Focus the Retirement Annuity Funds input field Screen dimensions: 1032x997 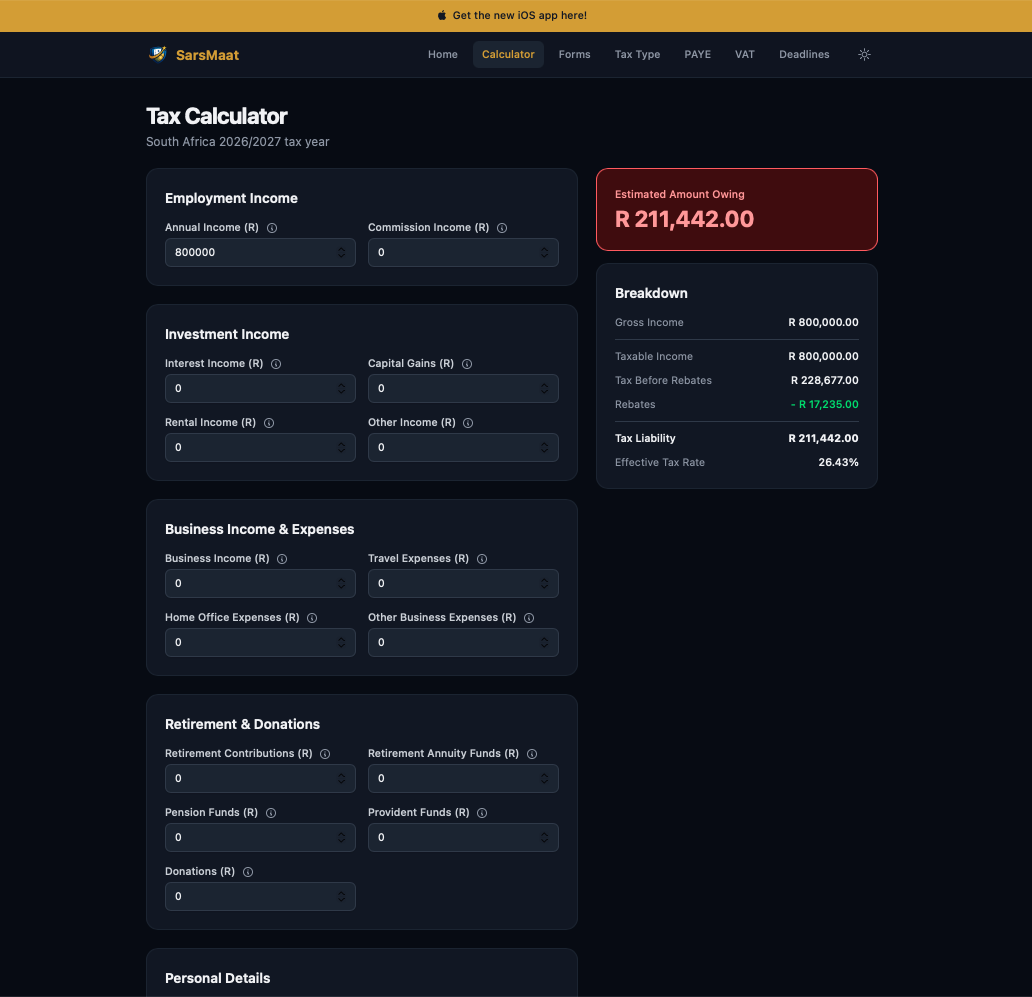tap(463, 779)
